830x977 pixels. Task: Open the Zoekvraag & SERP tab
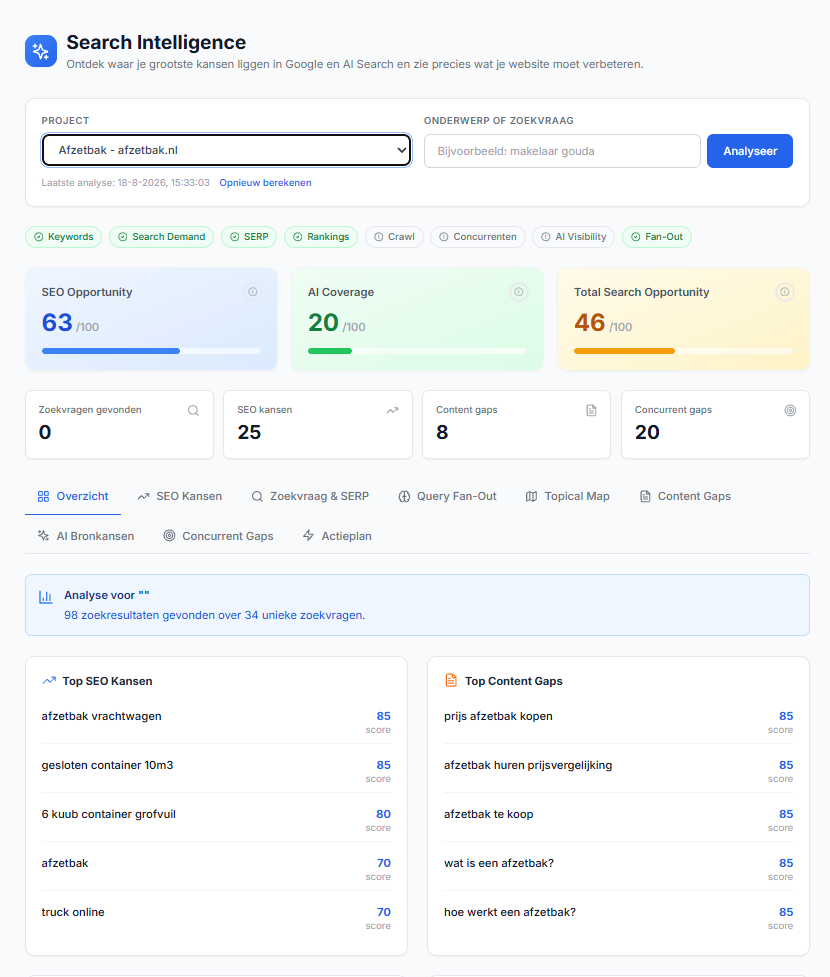310,496
